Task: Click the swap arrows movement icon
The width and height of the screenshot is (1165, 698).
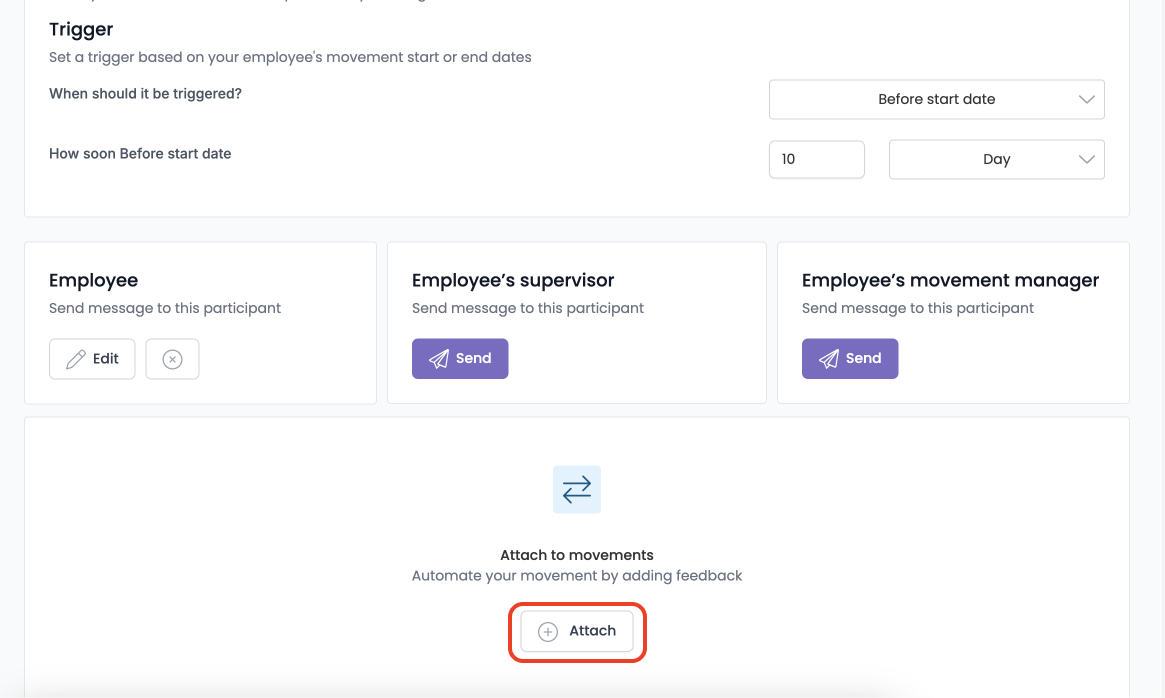Action: pyautogui.click(x=577, y=489)
